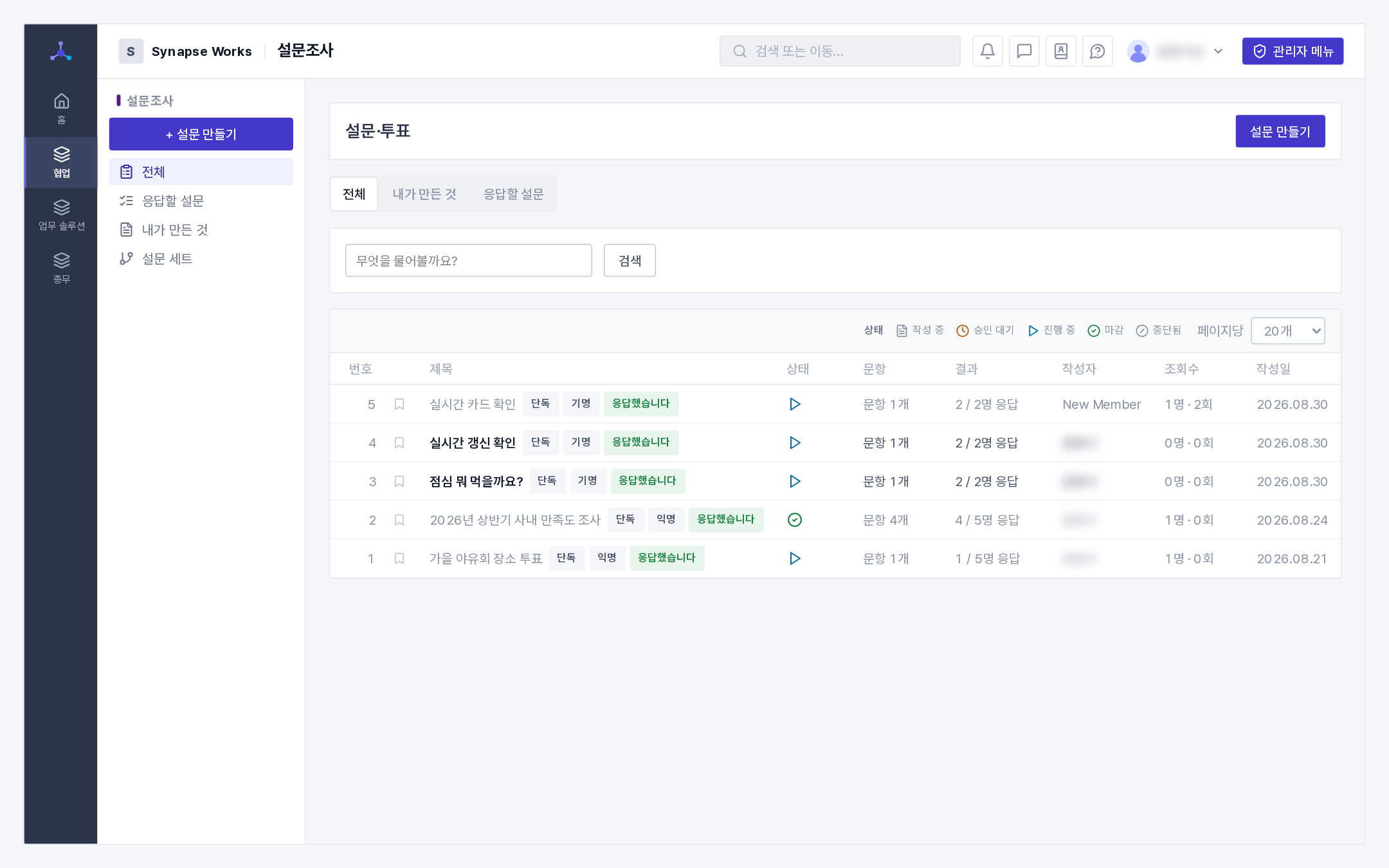Viewport: 1389px width, 868px height.
Task: Open the 가을 야유회 장소 투표 survey
Action: pyautogui.click(x=486, y=559)
